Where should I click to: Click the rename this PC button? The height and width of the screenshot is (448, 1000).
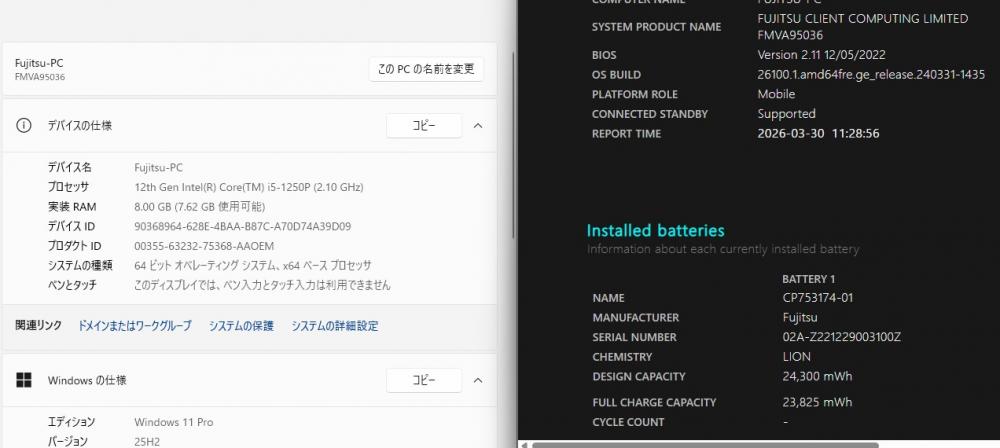click(426, 69)
